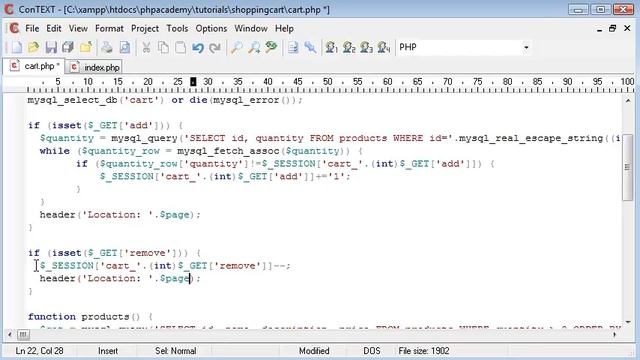Image resolution: width=640 pixels, height=360 pixels.
Task: Open print preview toolbar icon
Action: click(124, 47)
